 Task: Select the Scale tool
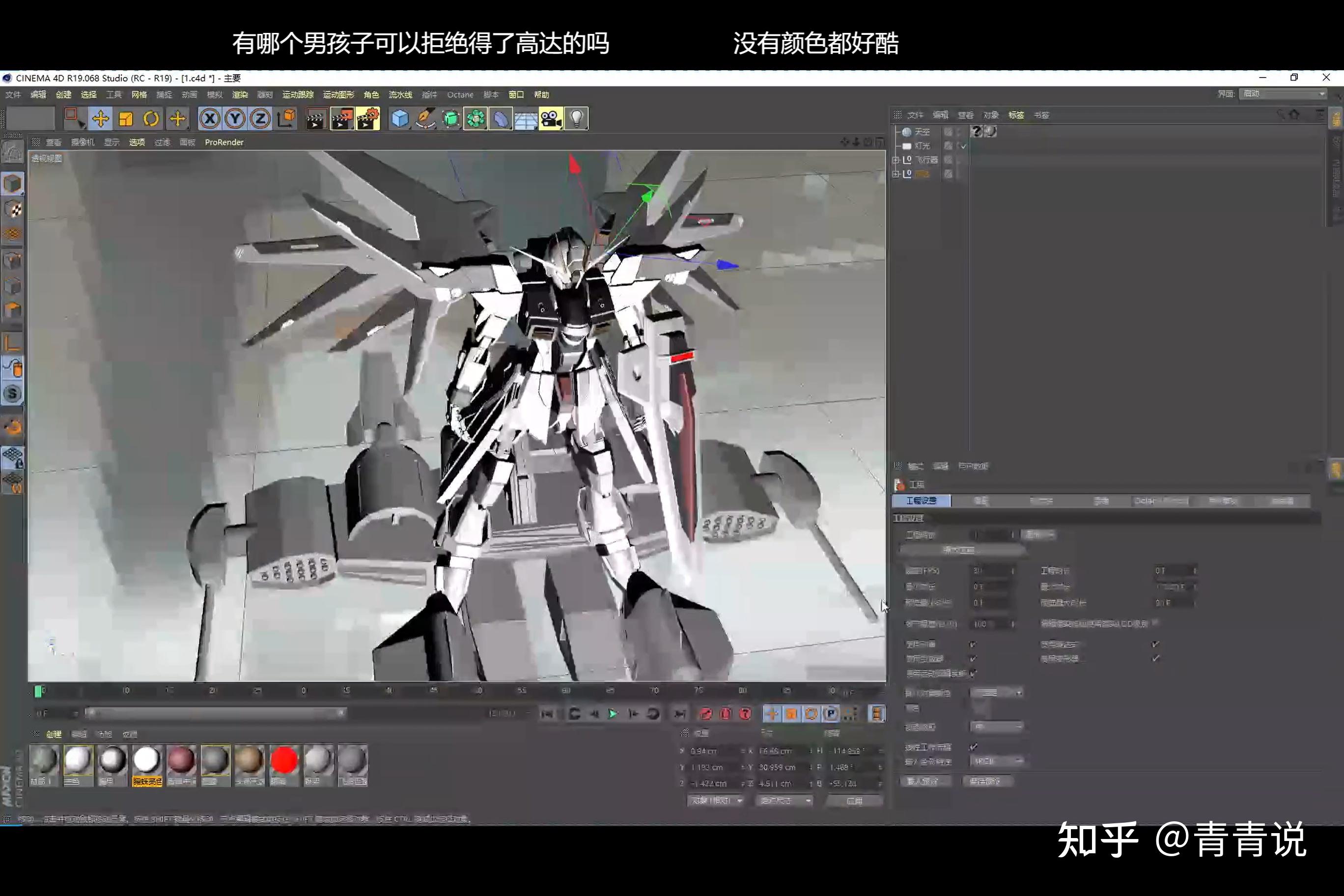tap(125, 119)
